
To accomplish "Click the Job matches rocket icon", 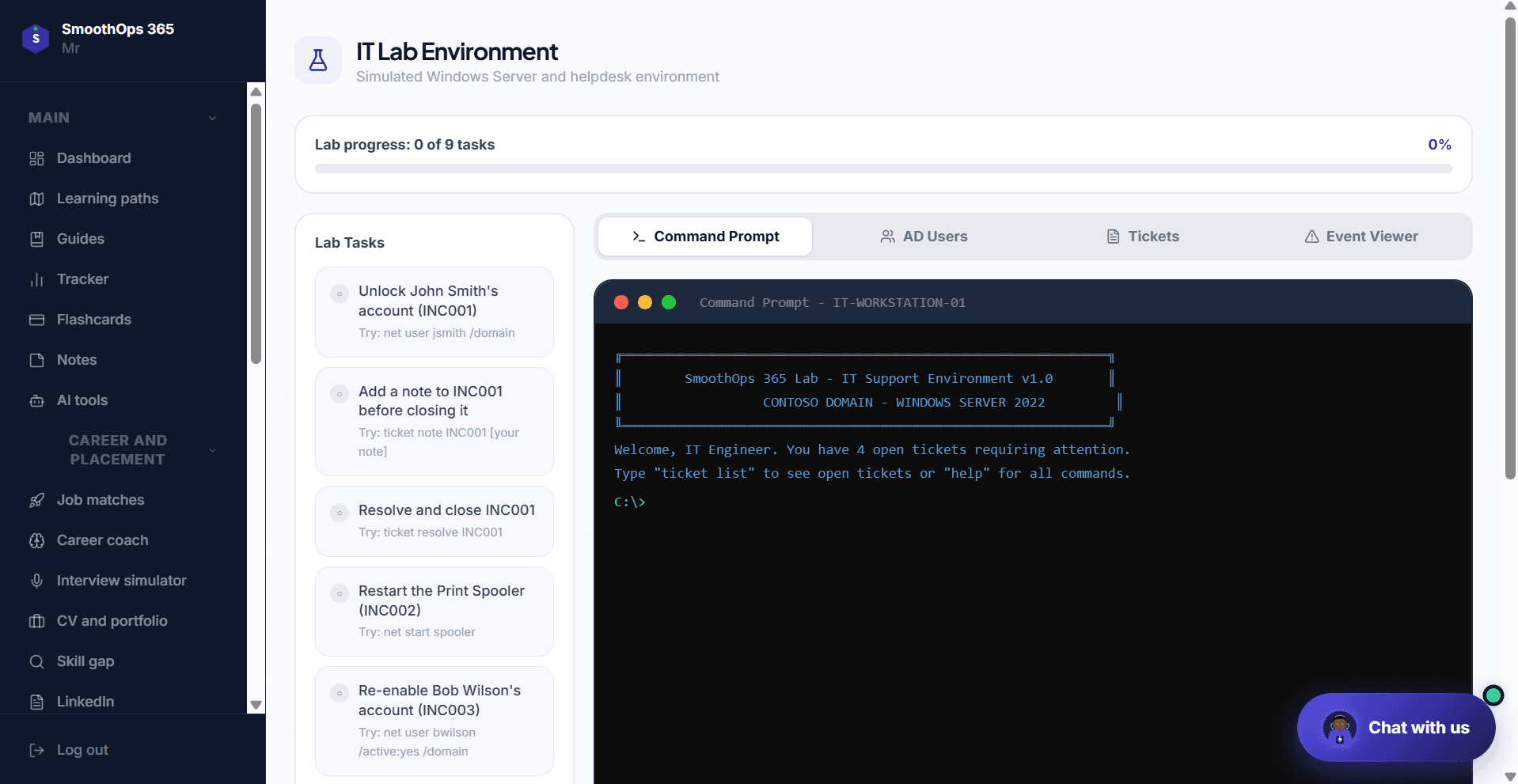I will [36, 500].
